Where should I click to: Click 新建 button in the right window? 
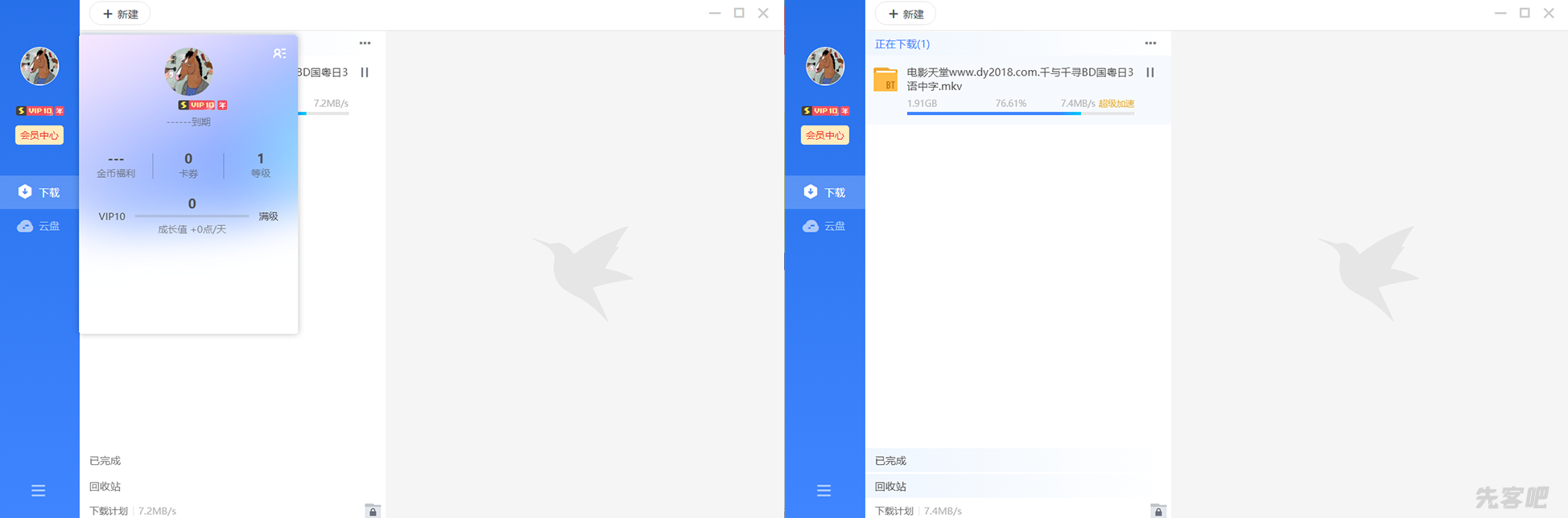(906, 14)
